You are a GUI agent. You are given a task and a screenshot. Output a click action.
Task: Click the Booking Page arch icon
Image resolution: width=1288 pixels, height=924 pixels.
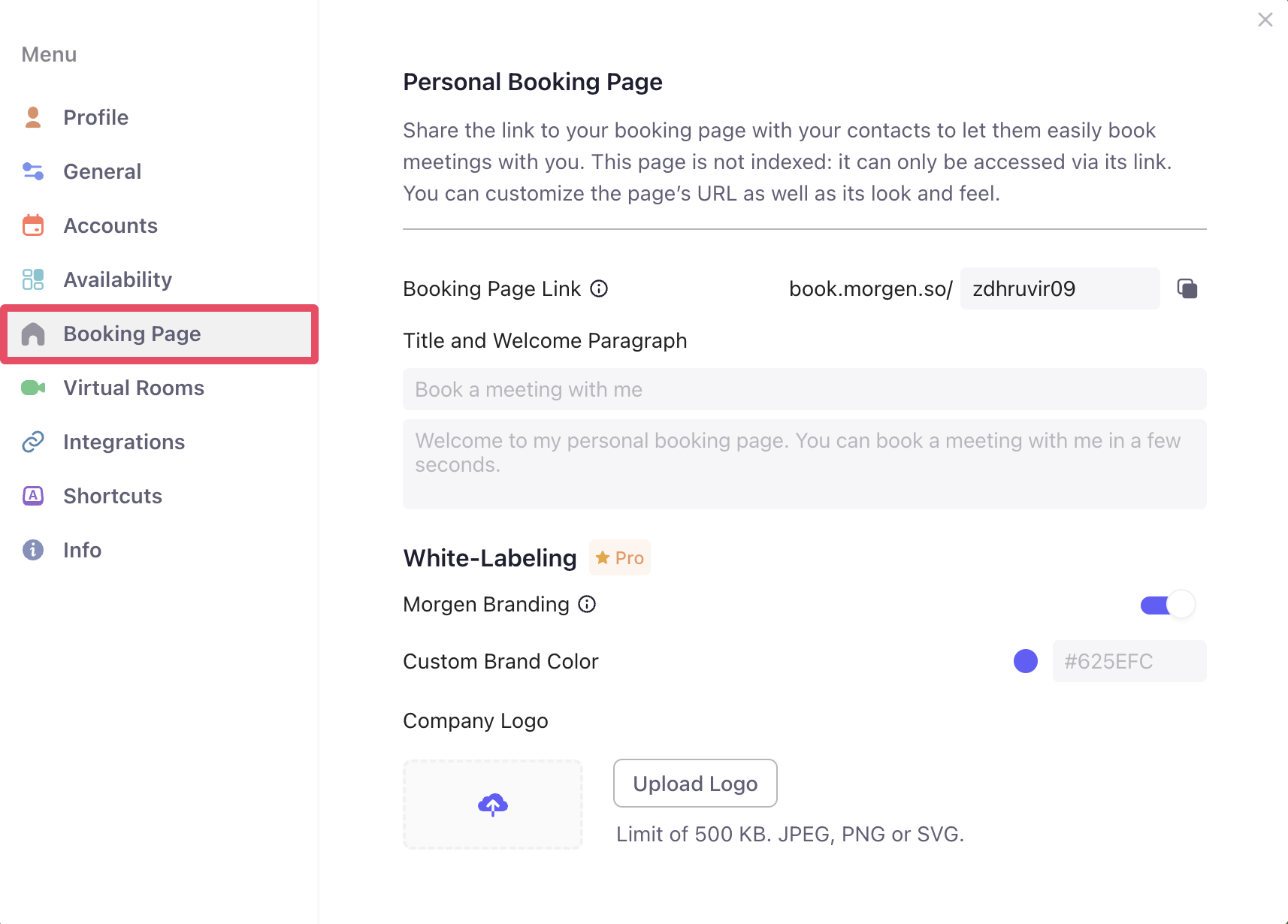click(x=33, y=334)
